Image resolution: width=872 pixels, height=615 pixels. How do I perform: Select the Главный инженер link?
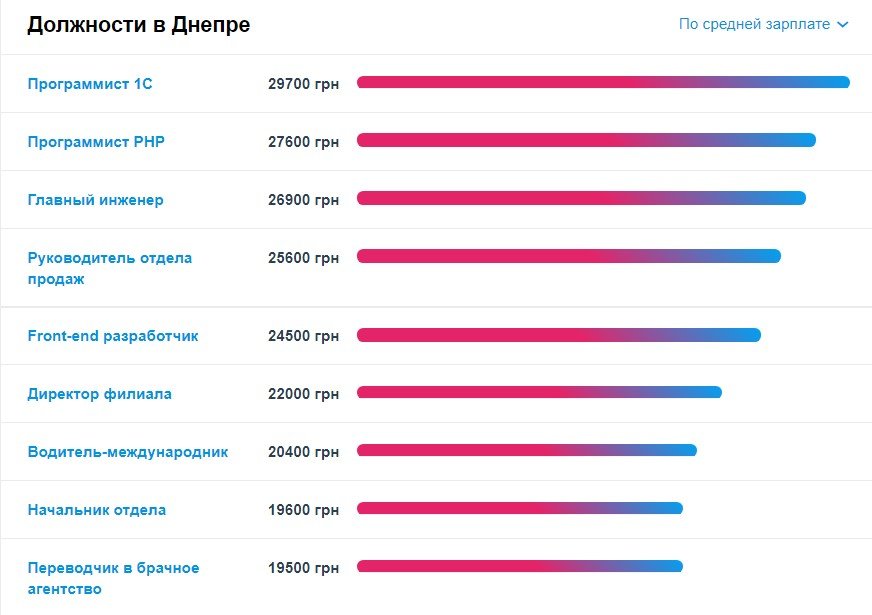[95, 200]
